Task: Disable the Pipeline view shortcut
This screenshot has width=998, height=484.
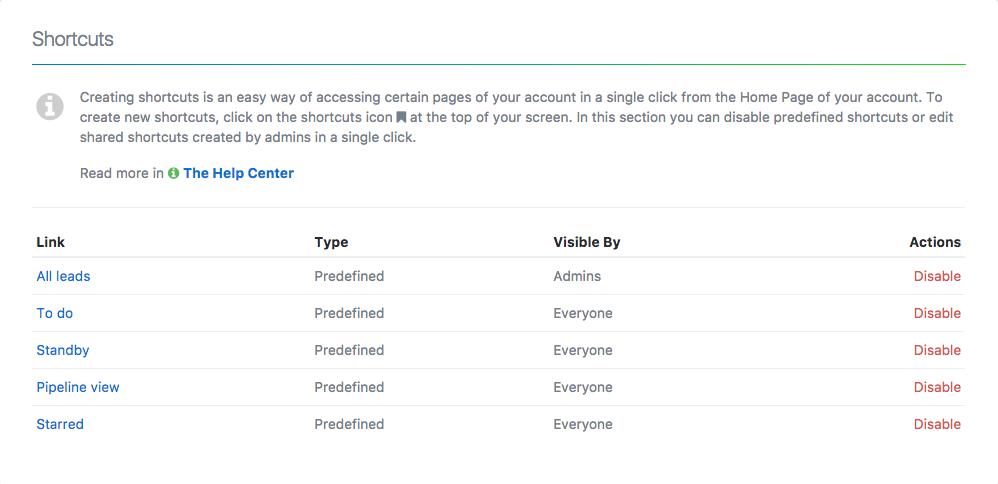Action: coord(937,387)
